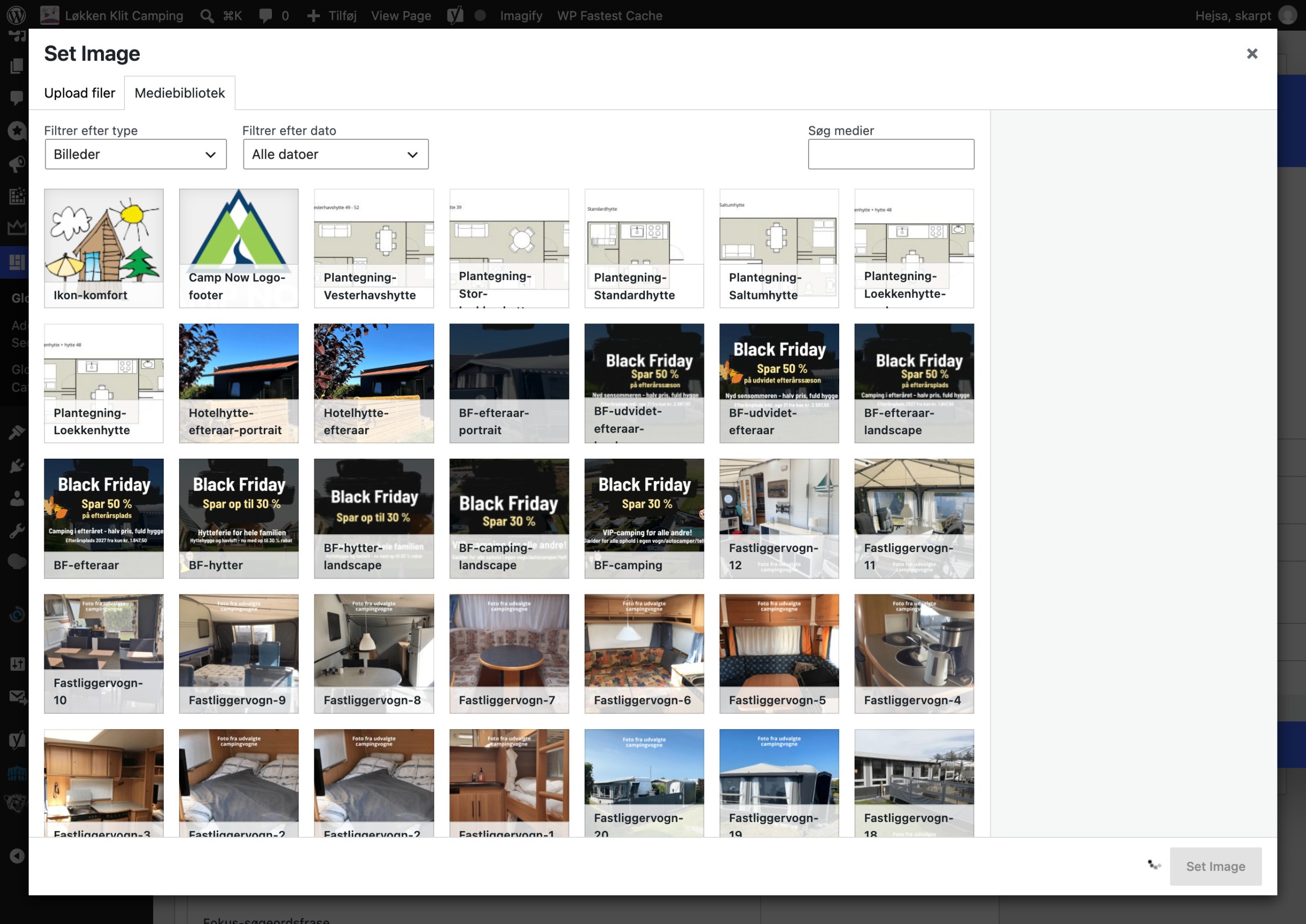The image size is (1306, 924).
Task: Click the WordPress logo icon
Action: click(x=16, y=15)
